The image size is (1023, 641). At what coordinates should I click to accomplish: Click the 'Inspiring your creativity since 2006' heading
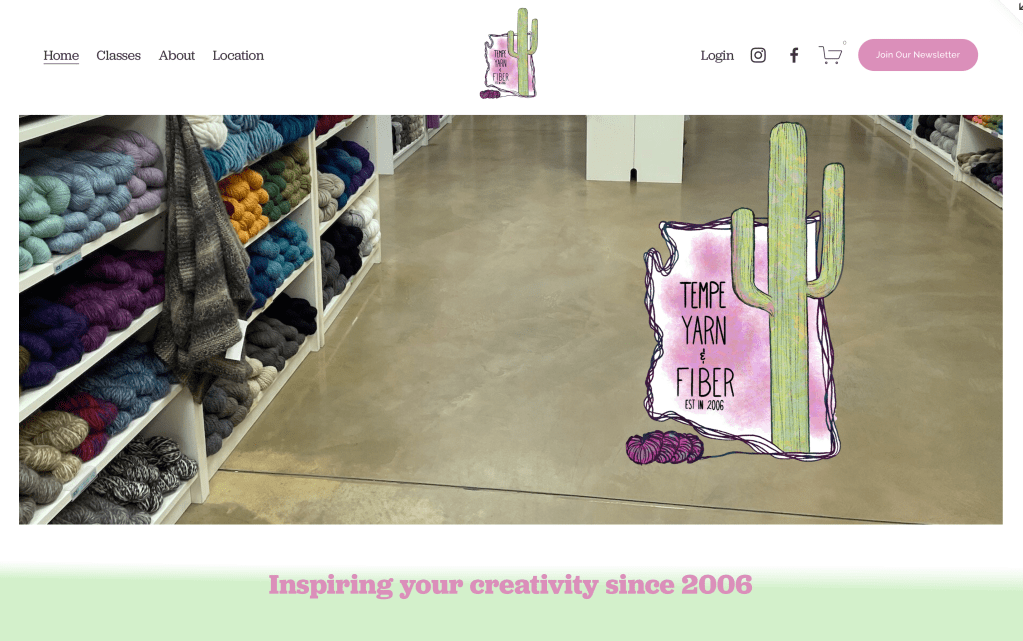tap(510, 585)
